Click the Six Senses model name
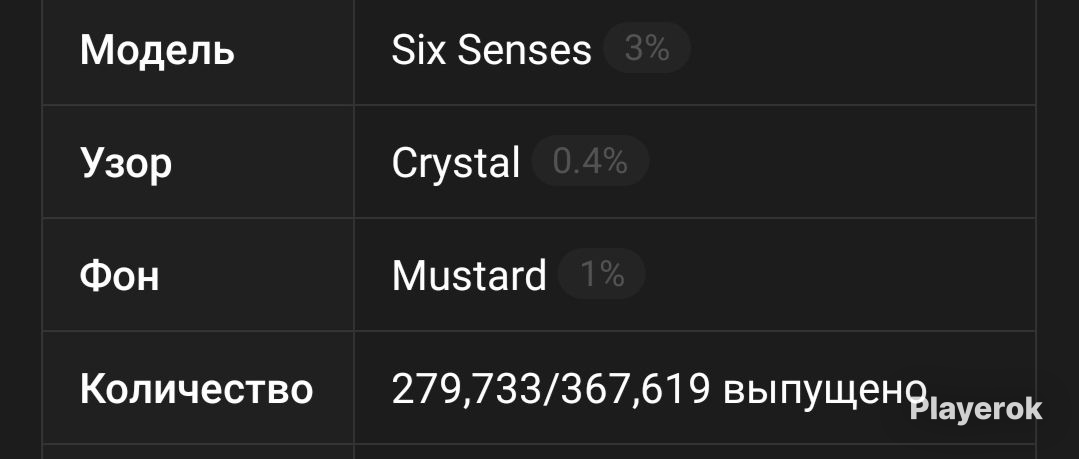This screenshot has width=1079, height=459. pos(491,50)
